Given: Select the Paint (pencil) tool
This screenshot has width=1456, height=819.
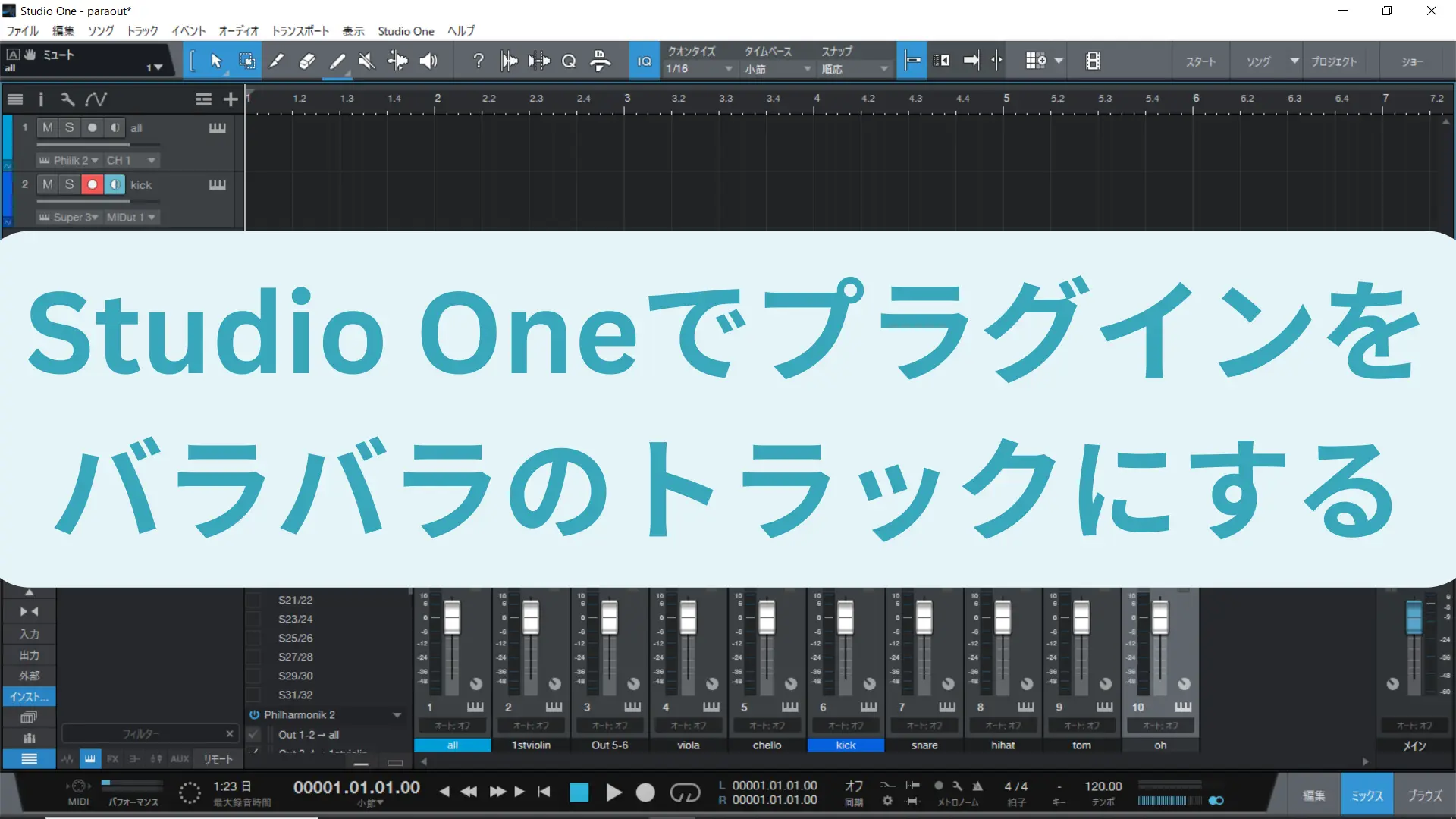Looking at the screenshot, I should point(337,61).
